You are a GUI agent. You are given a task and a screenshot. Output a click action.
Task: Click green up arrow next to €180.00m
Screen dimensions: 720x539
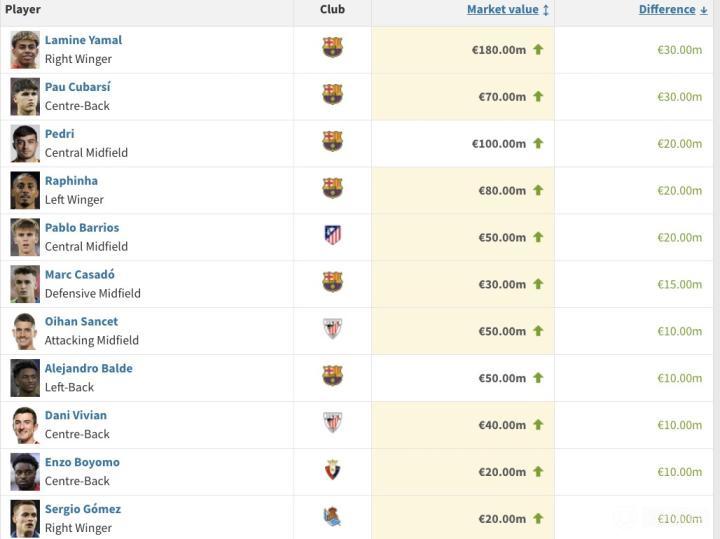(x=538, y=49)
